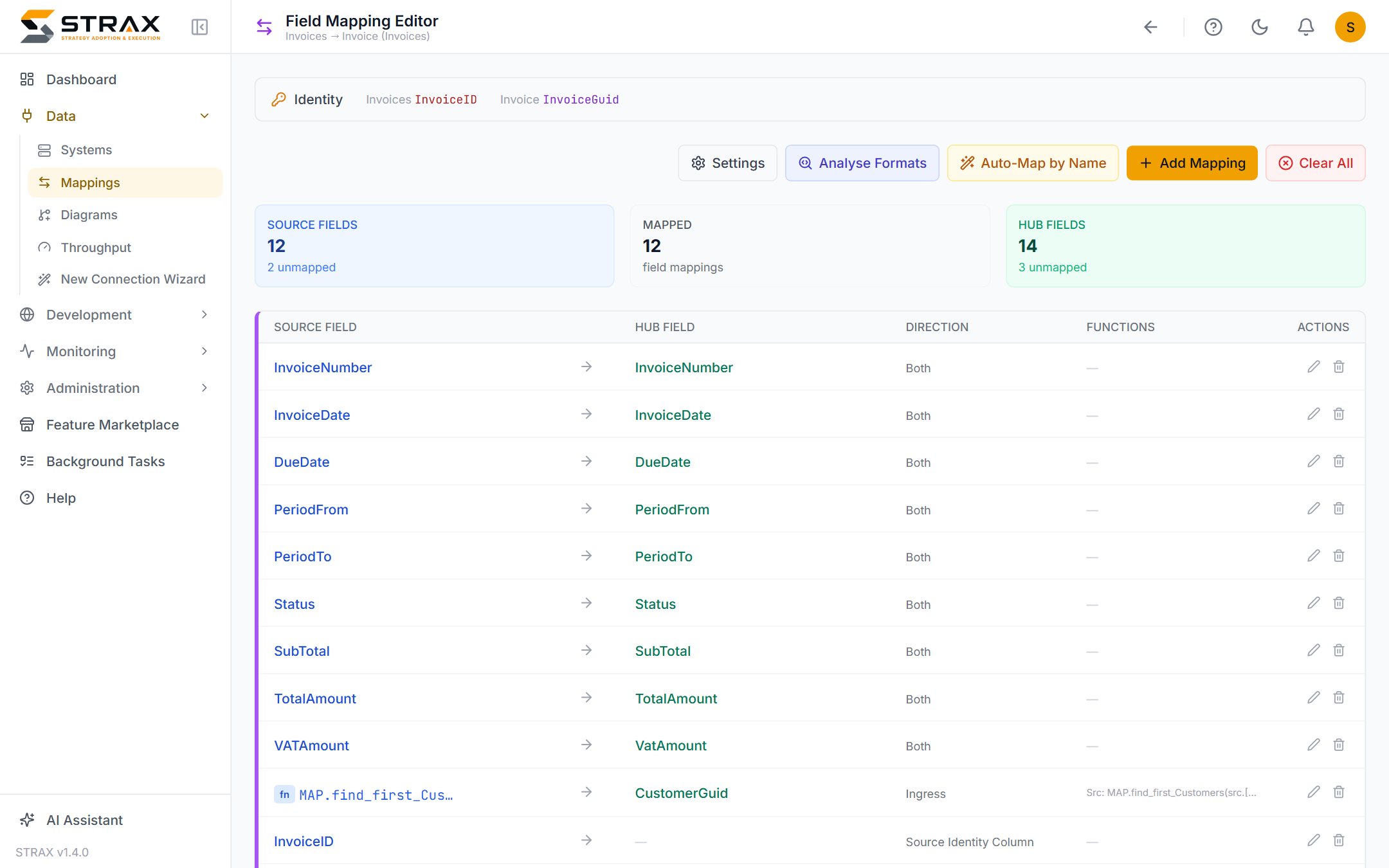Collapse the Data menu section
Screen dimensions: 1389x868
point(116,116)
